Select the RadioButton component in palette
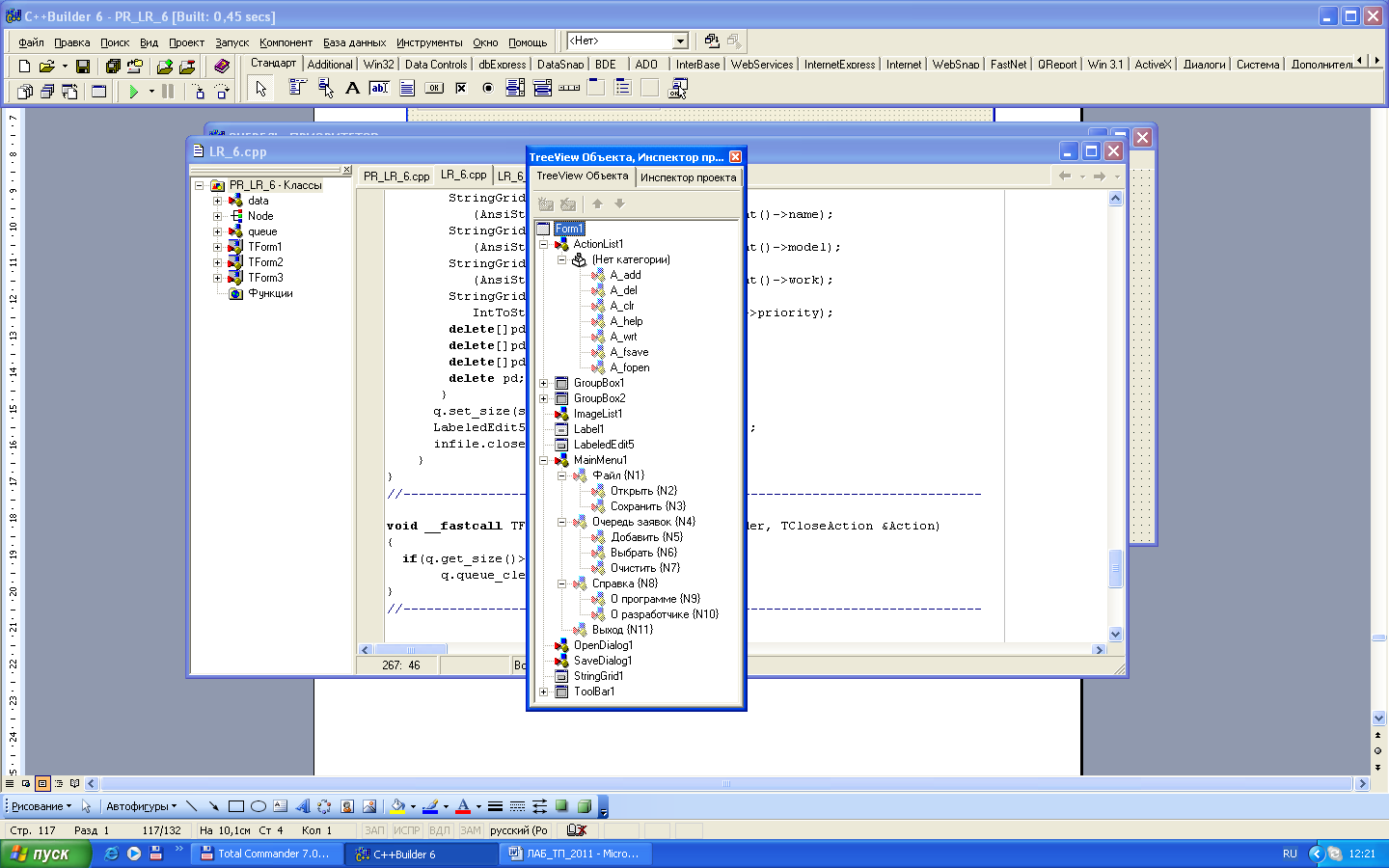The image size is (1389, 868). 488,88
